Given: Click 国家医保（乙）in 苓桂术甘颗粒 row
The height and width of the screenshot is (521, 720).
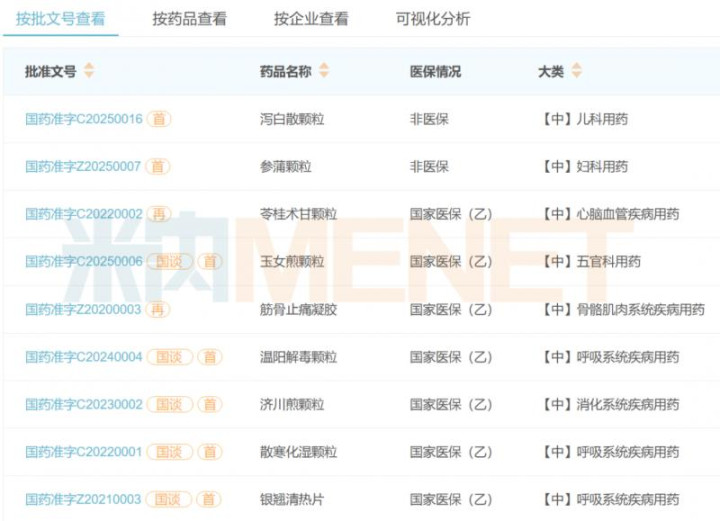Looking at the screenshot, I should 451,214.
